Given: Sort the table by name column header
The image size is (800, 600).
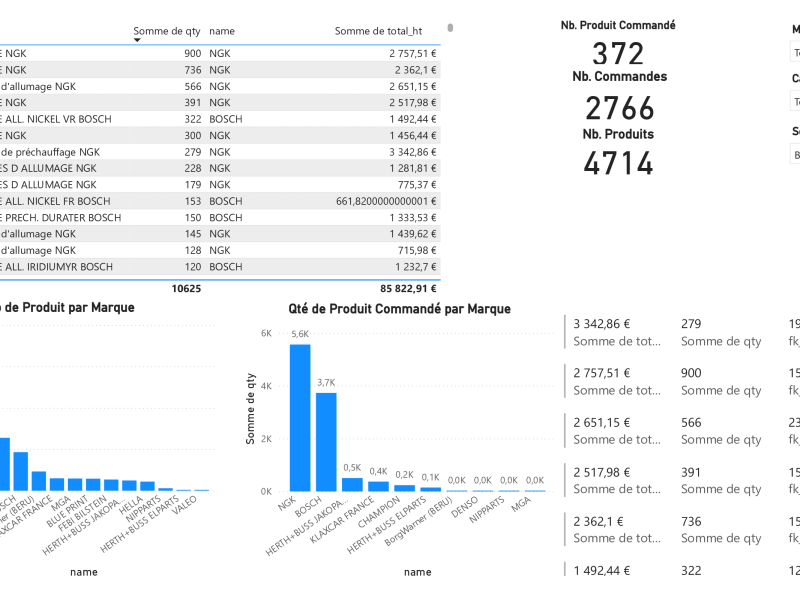Looking at the screenshot, I should [220, 30].
